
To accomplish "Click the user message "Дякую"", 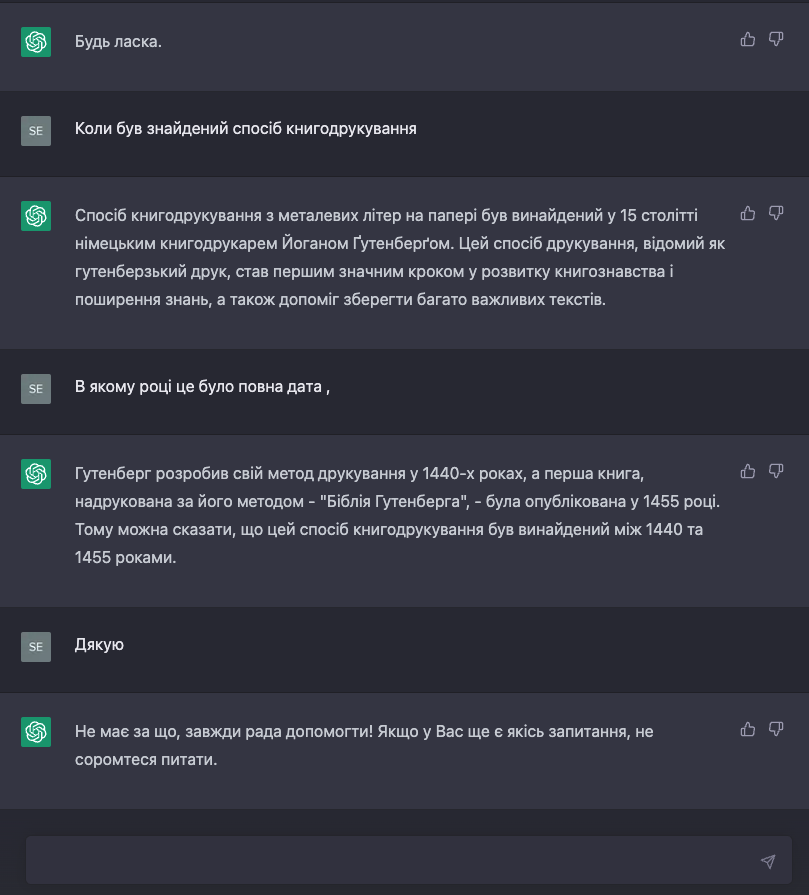I will (x=99, y=645).
